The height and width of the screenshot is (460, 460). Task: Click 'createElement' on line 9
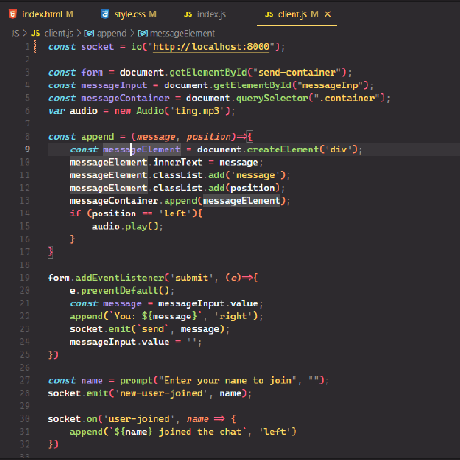[283, 149]
